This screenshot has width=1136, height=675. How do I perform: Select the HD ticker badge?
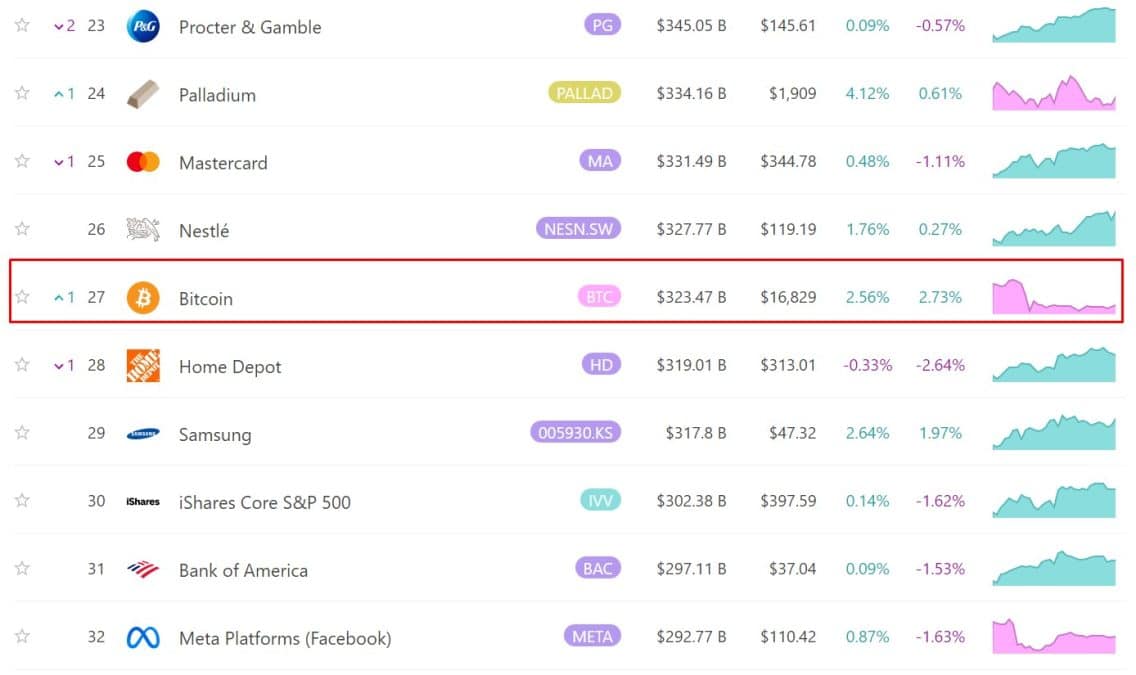(601, 364)
